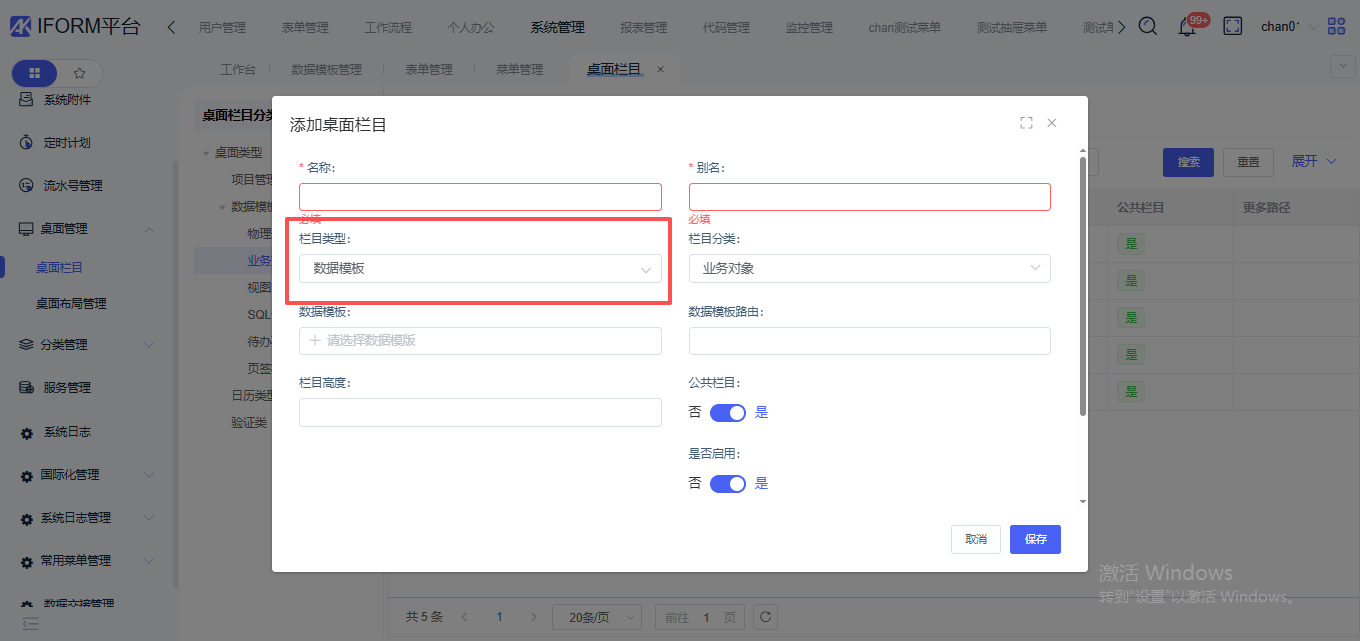This screenshot has width=1360, height=641.
Task: Click the refresh icon in pagination bar
Action: [764, 617]
